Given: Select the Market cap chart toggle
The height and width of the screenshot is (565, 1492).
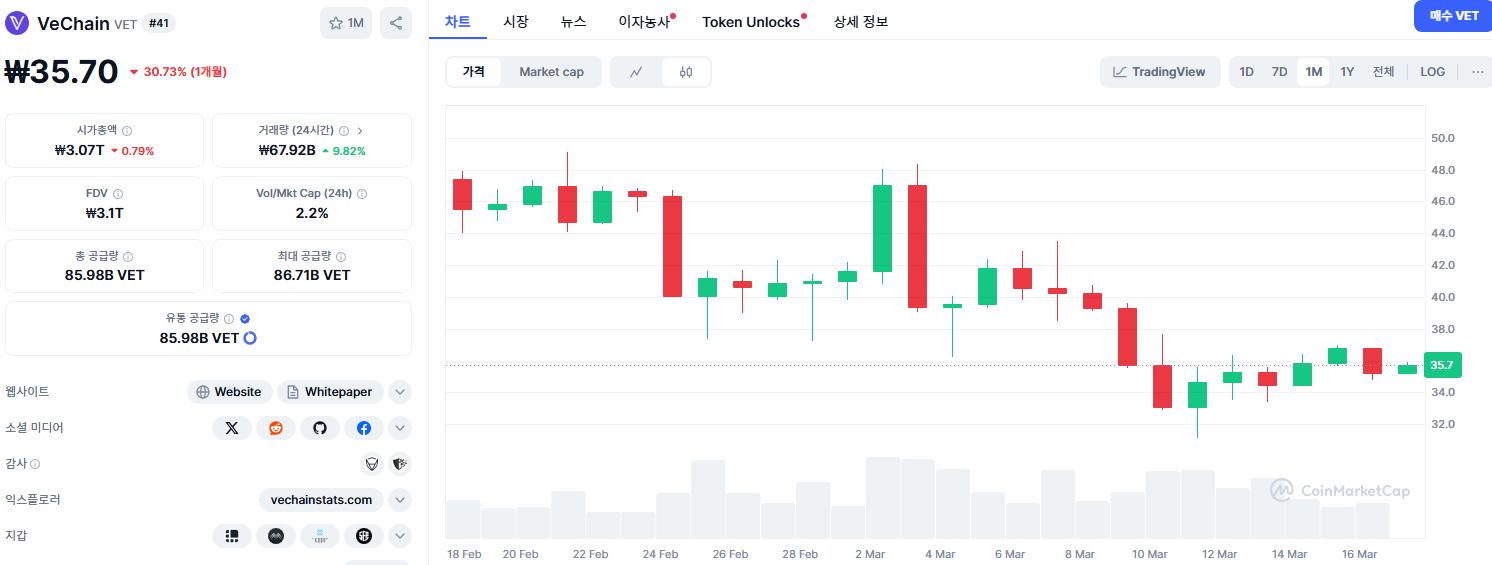Looking at the screenshot, I should click(x=551, y=72).
